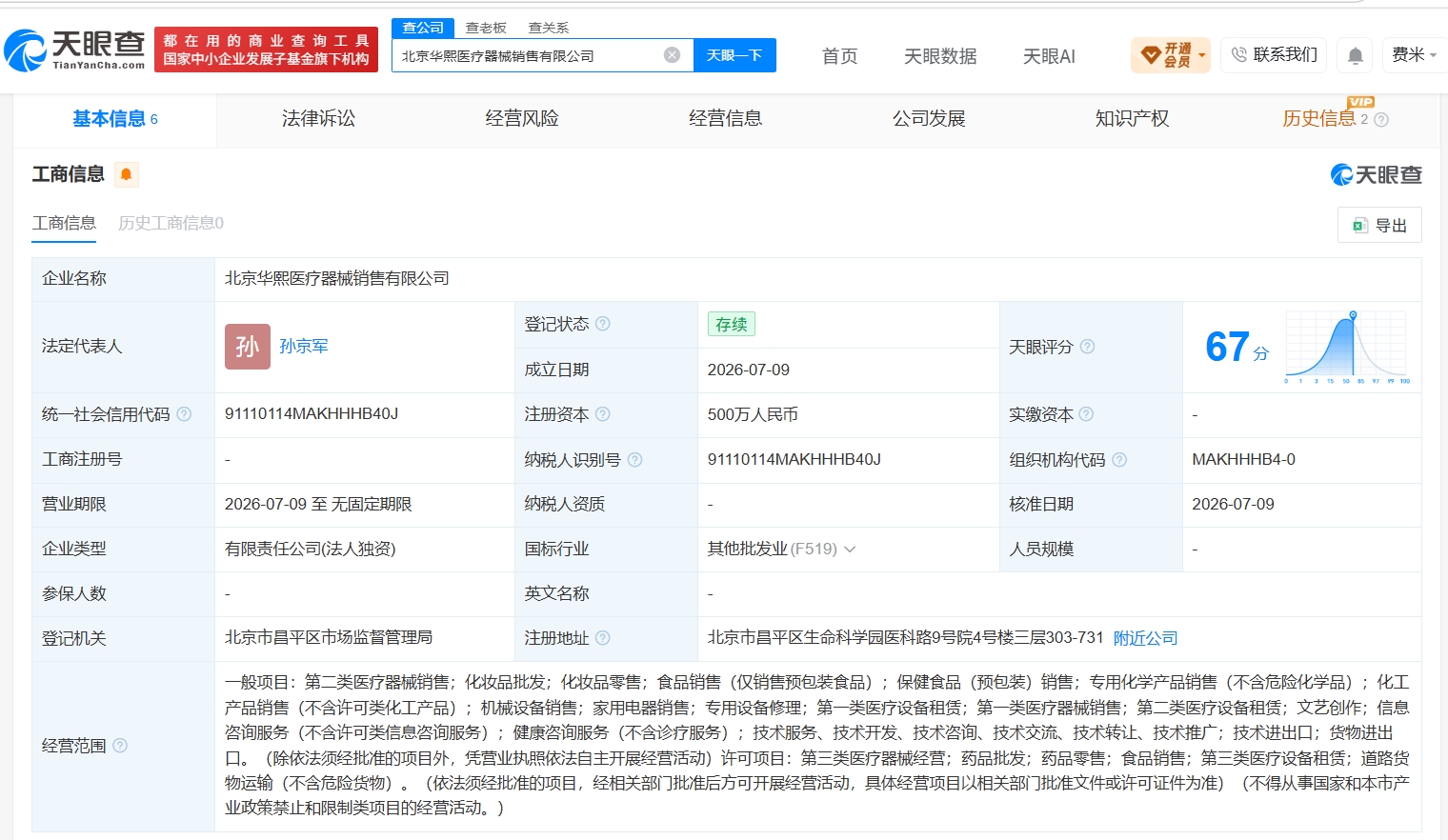Click the 孙 avatar of legal representative

pos(248,347)
